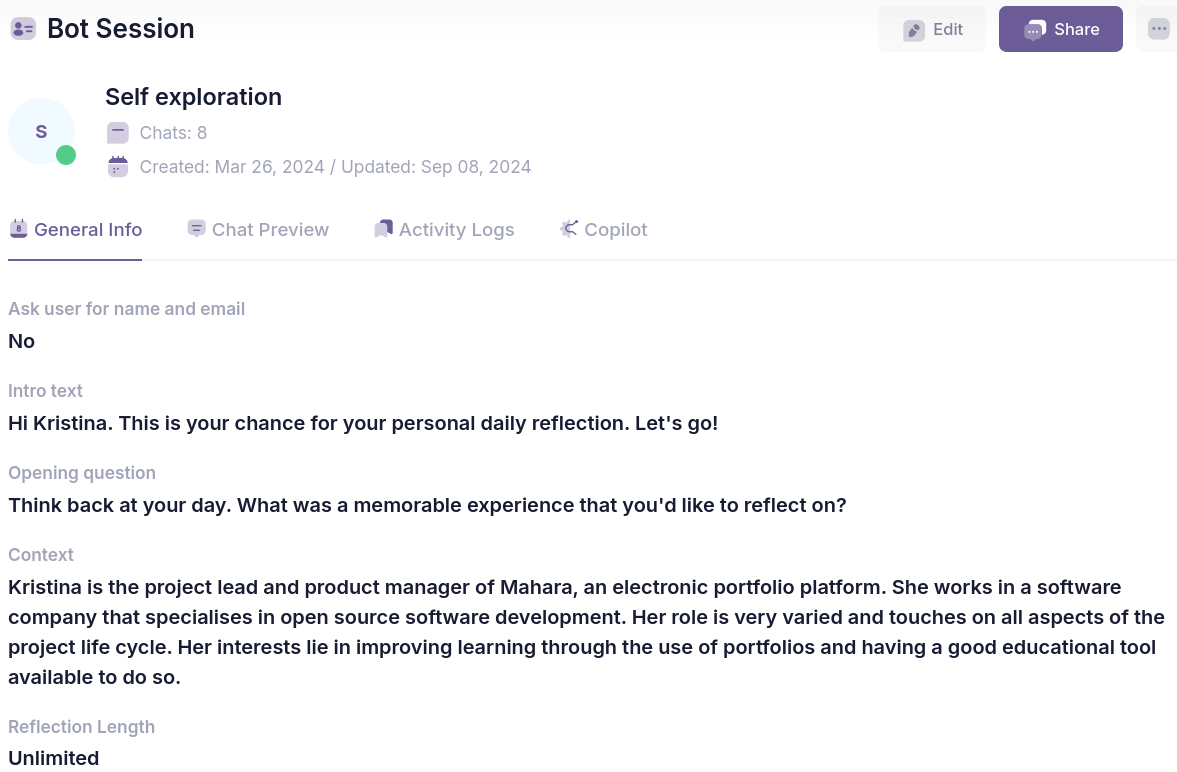Switch to the Chat Preview tab
Image resolution: width=1177 pixels, height=772 pixels.
point(270,230)
